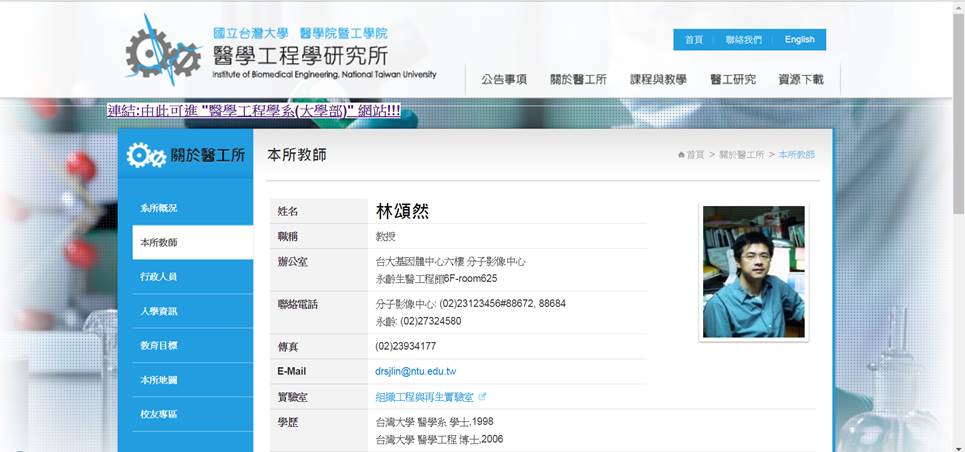Click 首頁 in the breadcrumb

click(x=695, y=155)
